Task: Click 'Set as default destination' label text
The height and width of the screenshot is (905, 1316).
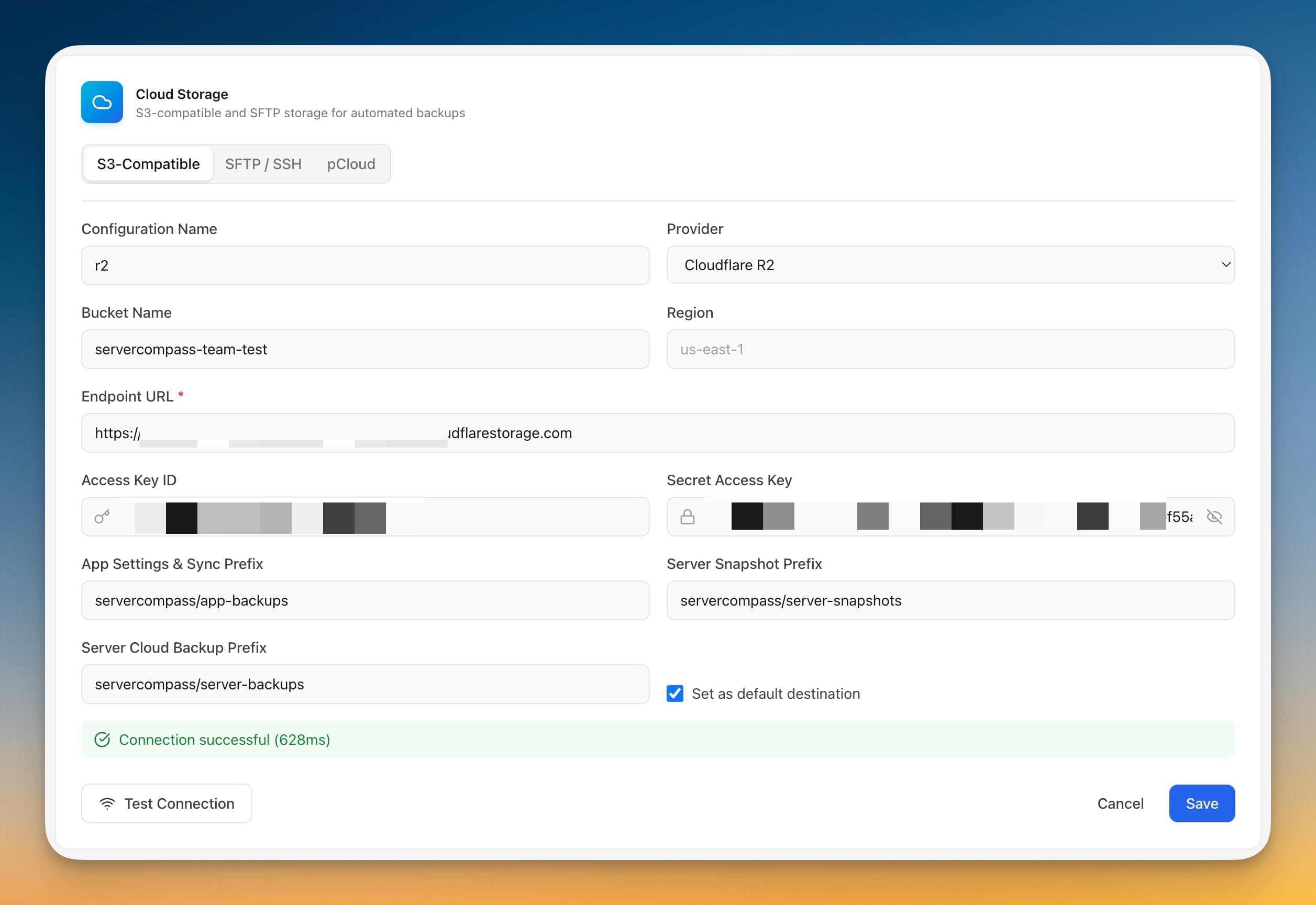Action: coord(776,694)
